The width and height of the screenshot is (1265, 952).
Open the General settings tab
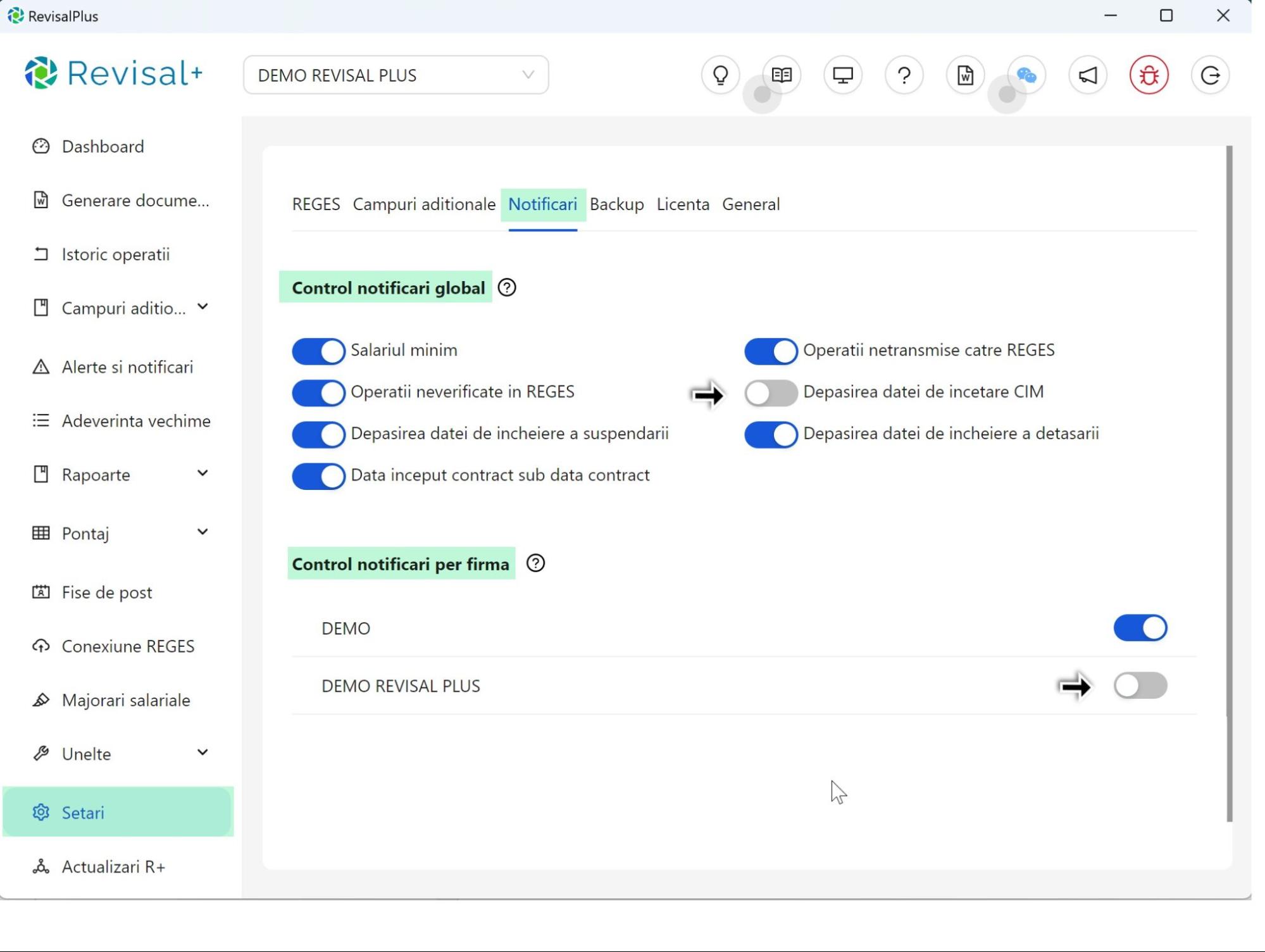click(x=751, y=204)
